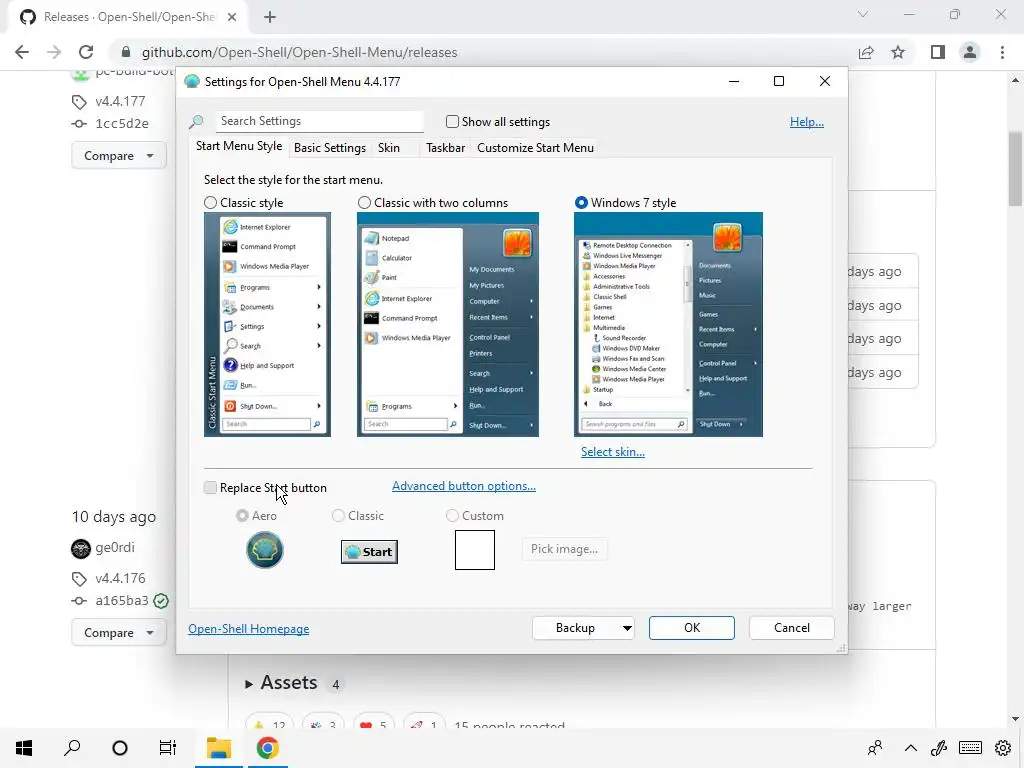Viewport: 1024px width, 768px height.
Task: Open Cortana from the taskbar
Action: point(120,748)
